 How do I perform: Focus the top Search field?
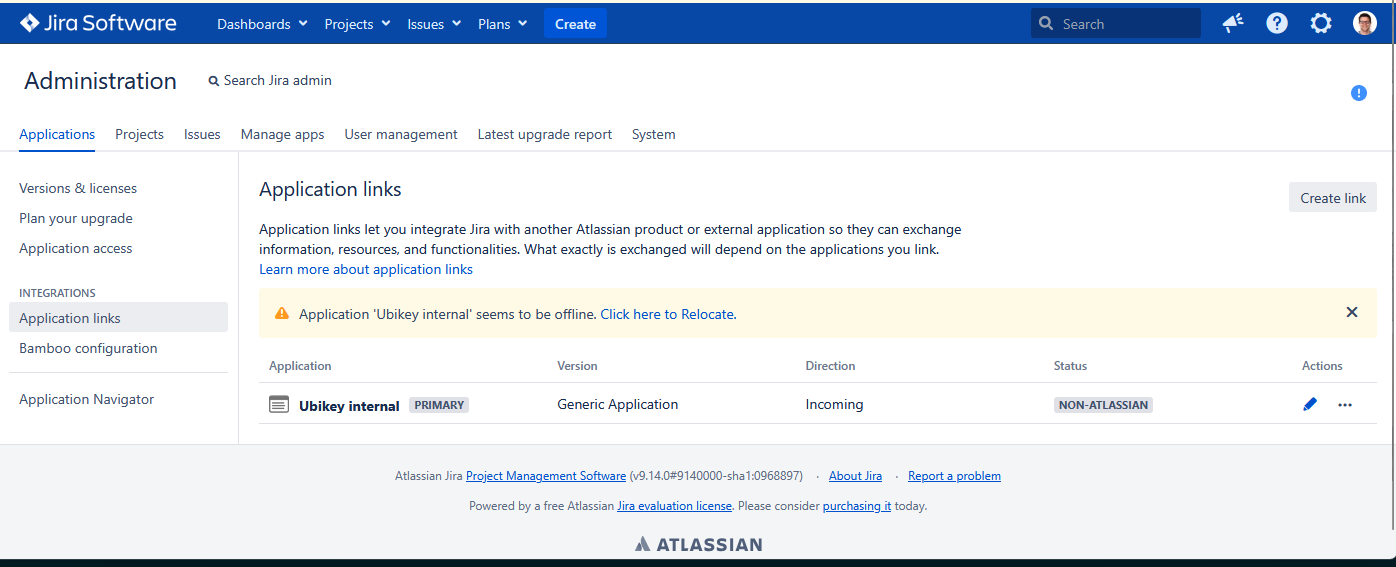1116,23
